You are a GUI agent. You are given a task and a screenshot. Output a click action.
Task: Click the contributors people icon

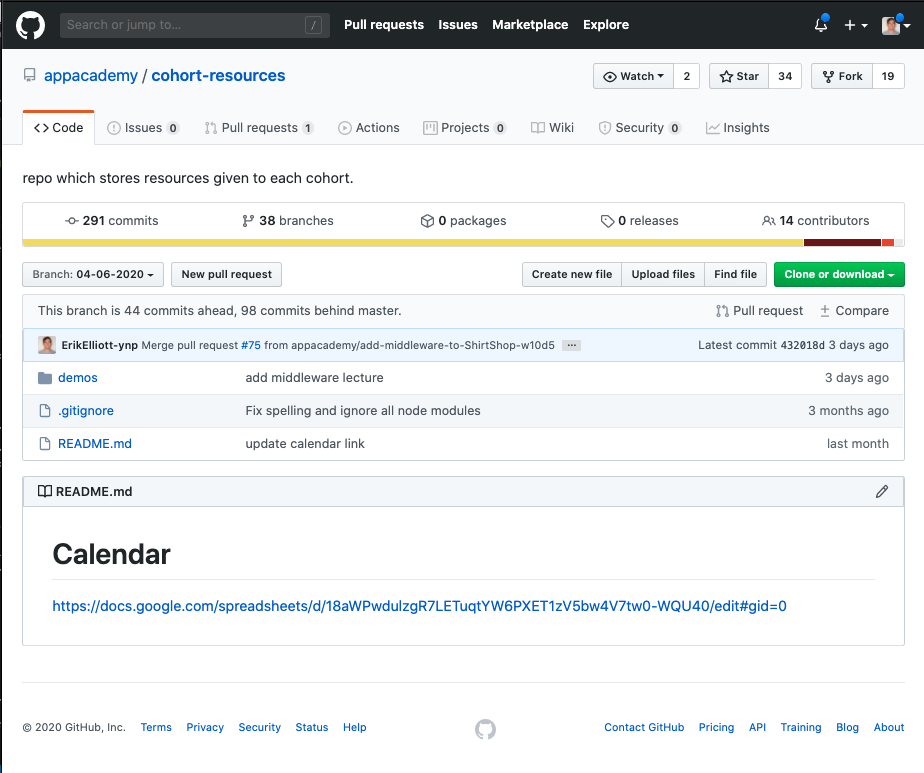pos(768,221)
